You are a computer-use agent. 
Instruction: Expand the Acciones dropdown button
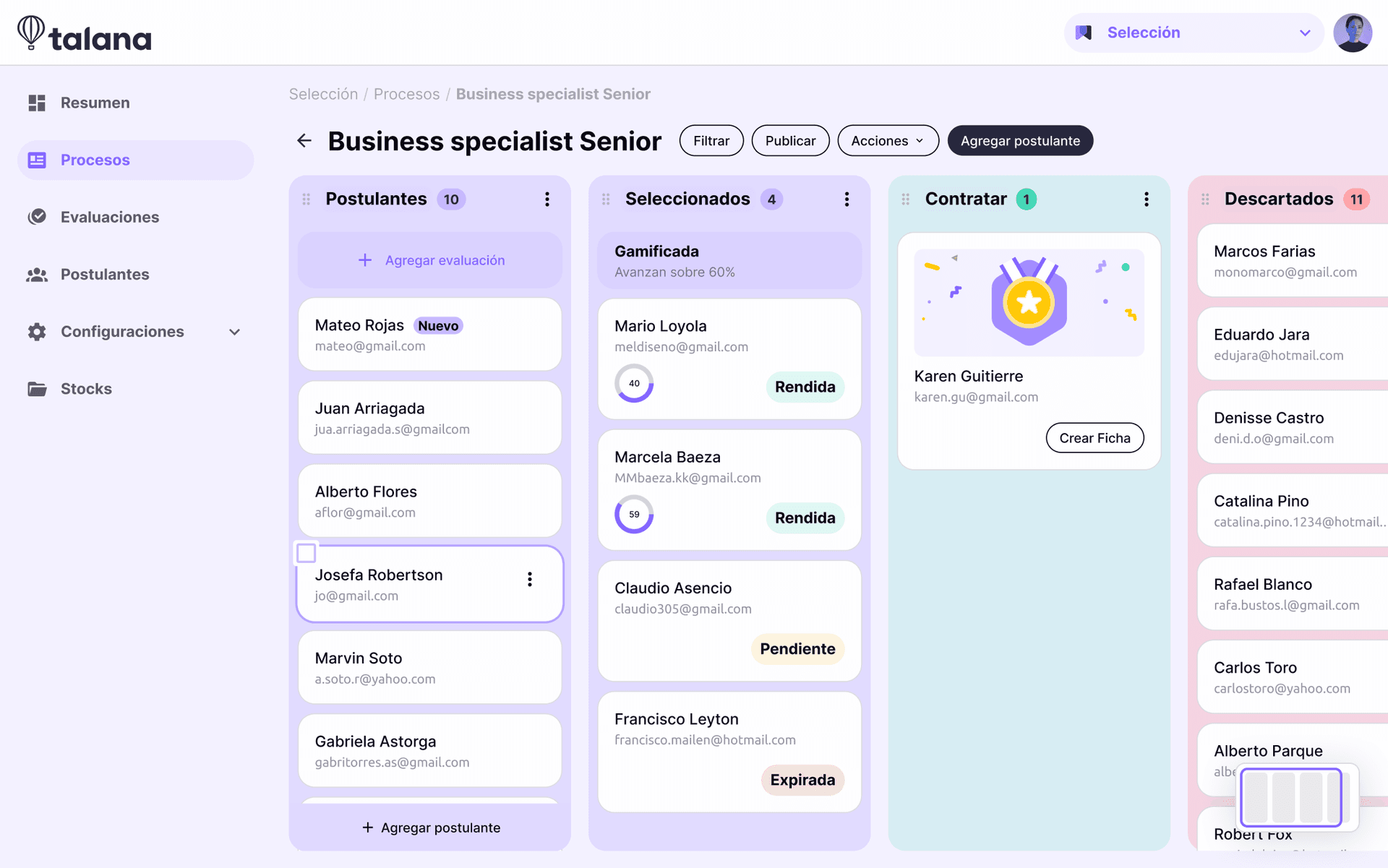click(x=887, y=141)
